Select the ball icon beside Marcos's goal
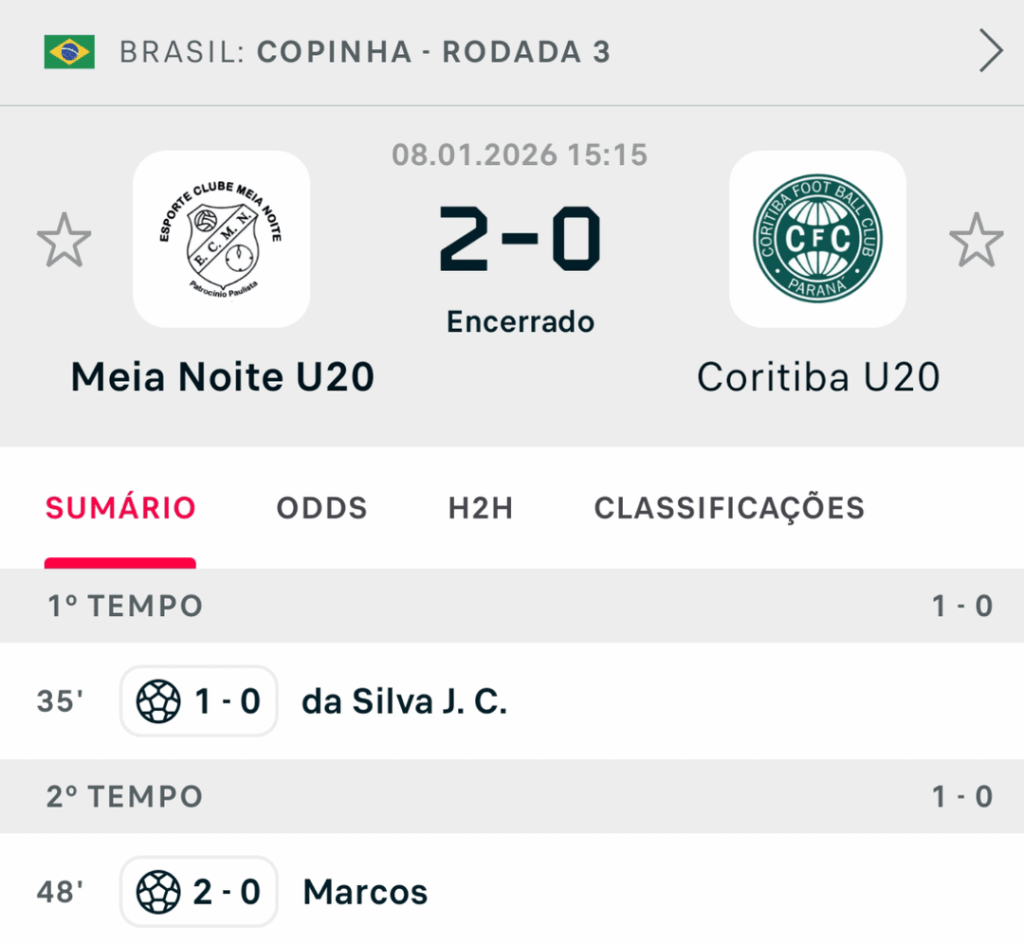The width and height of the screenshot is (1024, 944). pos(160,891)
